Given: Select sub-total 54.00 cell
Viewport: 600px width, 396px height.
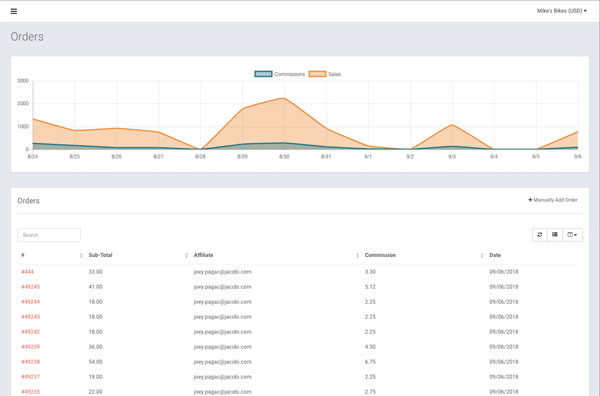Looking at the screenshot, I should click(x=95, y=362).
